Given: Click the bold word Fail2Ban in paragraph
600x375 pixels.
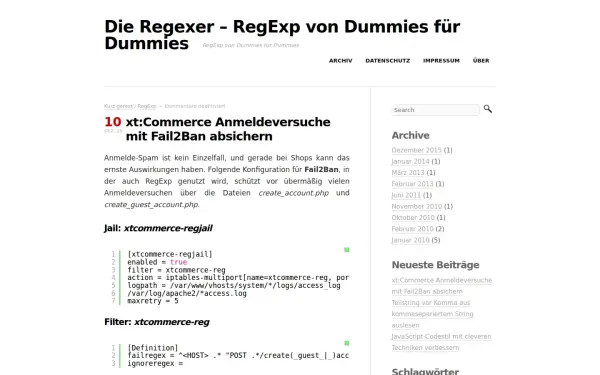Looking at the screenshot, I should pos(321,170).
